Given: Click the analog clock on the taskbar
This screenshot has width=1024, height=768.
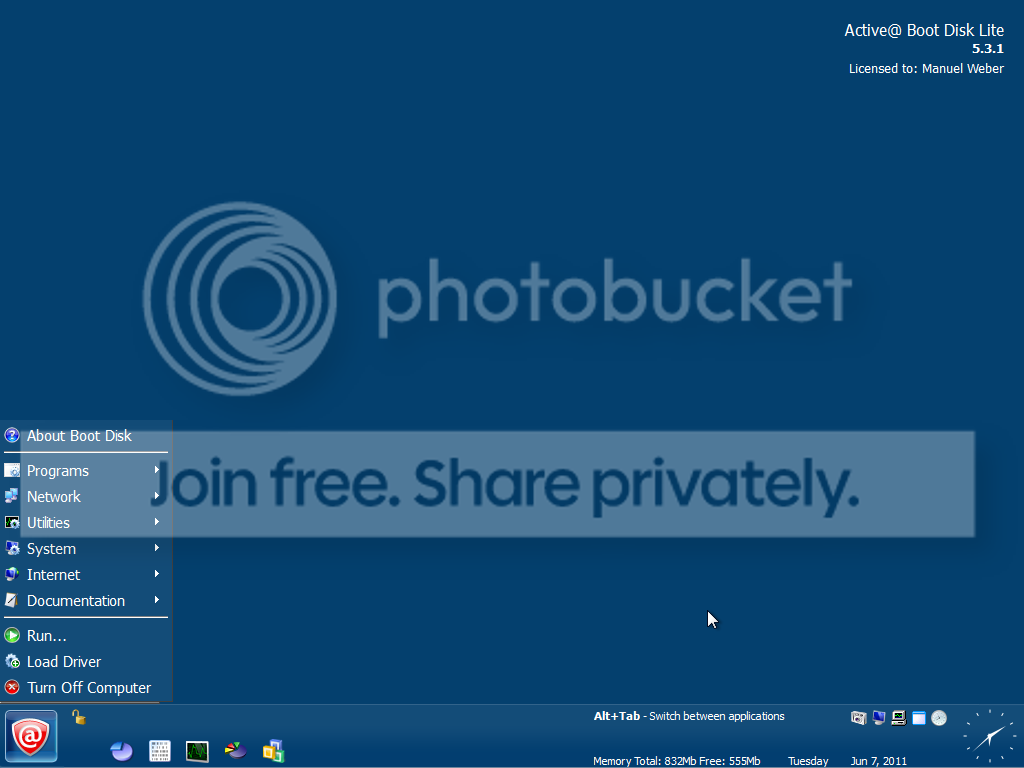Looking at the screenshot, I should 988,736.
